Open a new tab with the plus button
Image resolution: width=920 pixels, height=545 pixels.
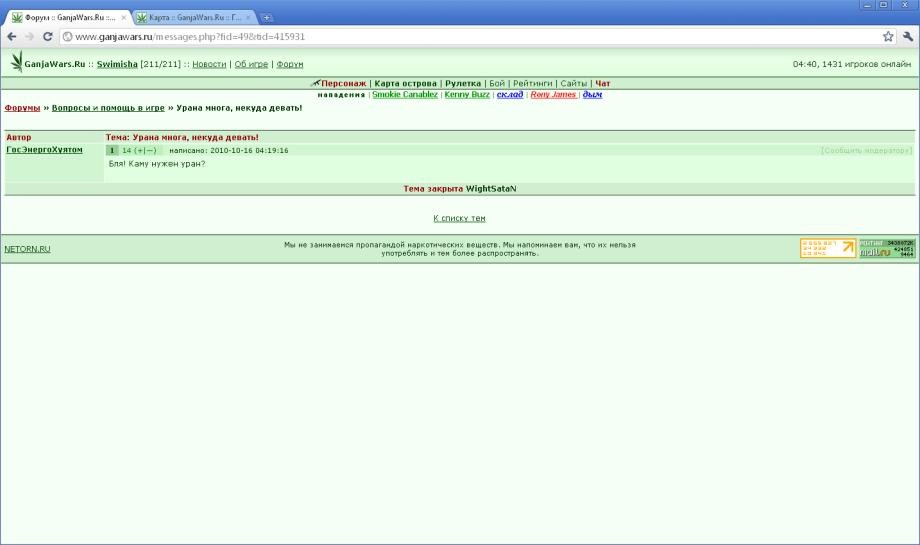coord(266,18)
